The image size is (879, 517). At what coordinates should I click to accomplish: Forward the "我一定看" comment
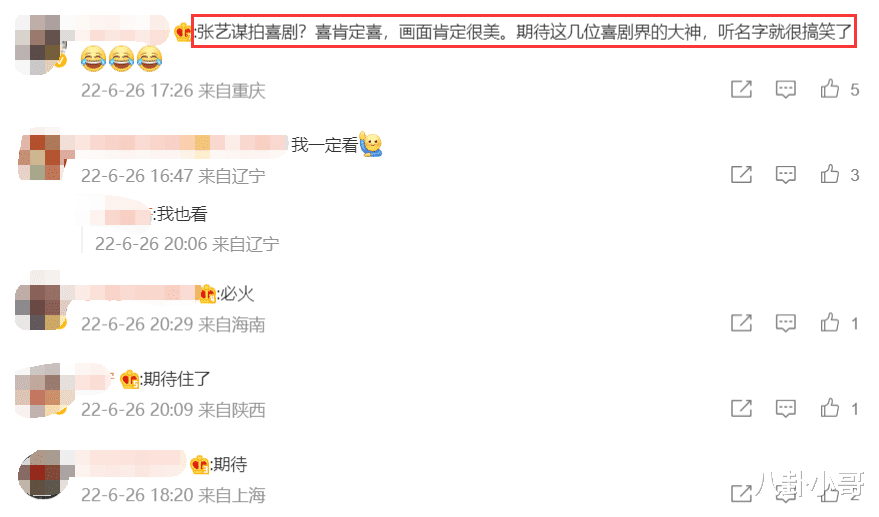pyautogui.click(x=741, y=175)
